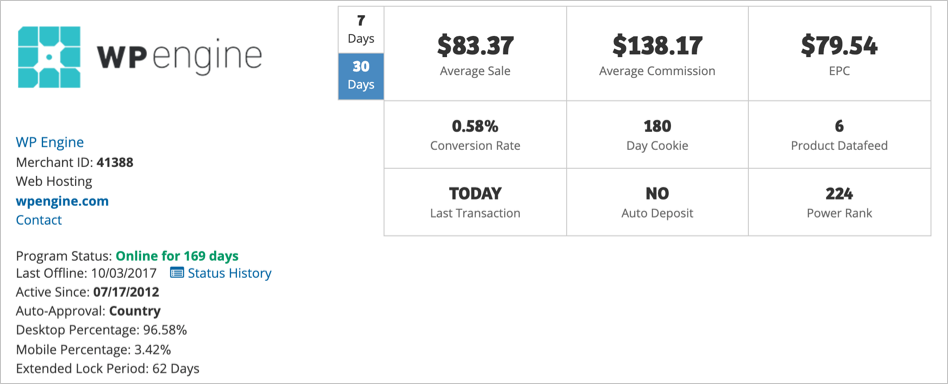Click the $79.54 EPC cell
Viewport: 948px width, 384px height.
click(x=840, y=54)
